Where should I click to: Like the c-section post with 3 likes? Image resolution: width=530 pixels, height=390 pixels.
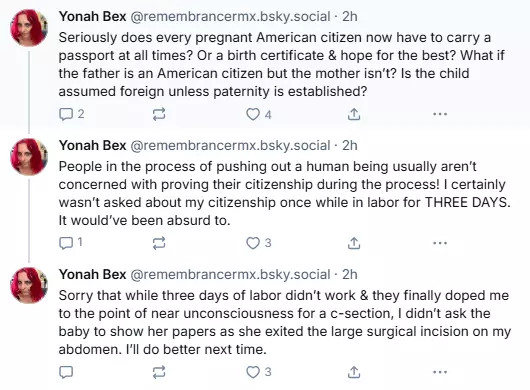[x=259, y=372]
